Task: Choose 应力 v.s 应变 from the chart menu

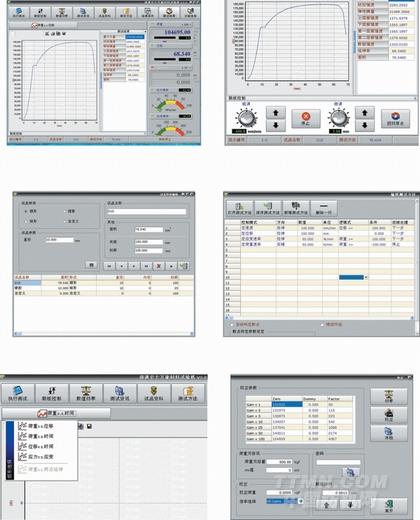Action: click(x=40, y=457)
